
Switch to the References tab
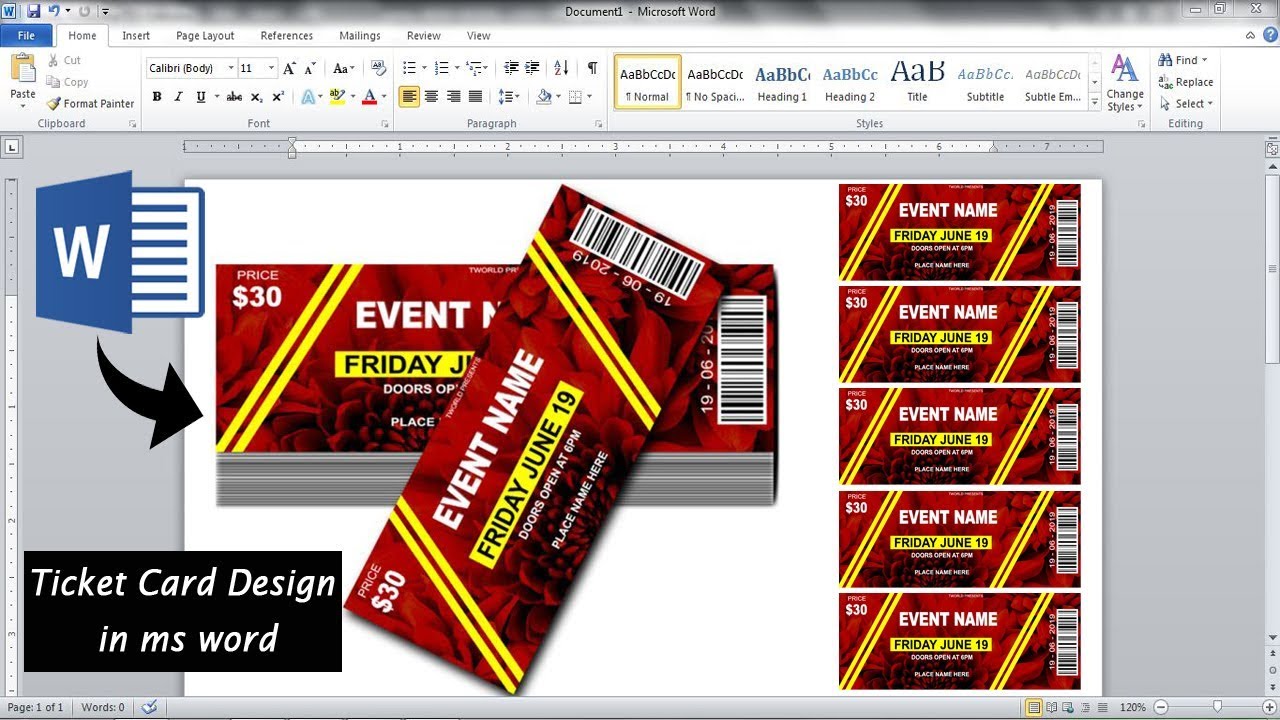tap(287, 35)
